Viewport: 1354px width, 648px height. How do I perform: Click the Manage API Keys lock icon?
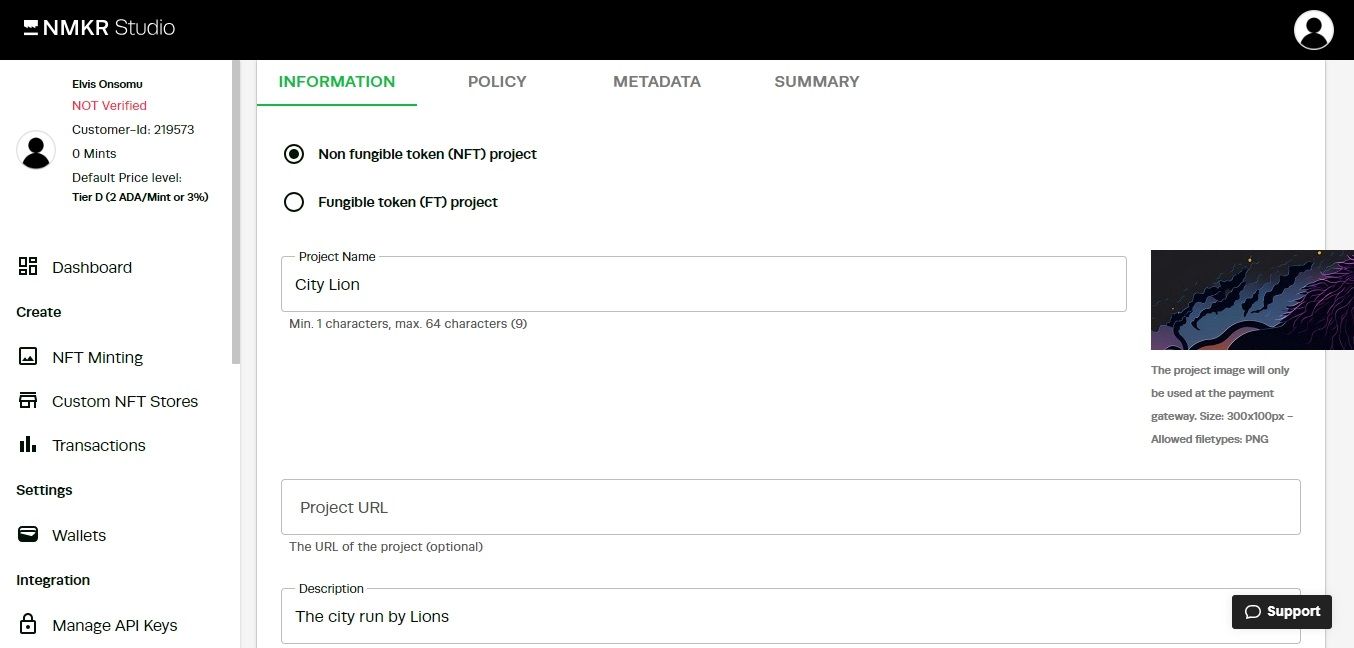(28, 625)
